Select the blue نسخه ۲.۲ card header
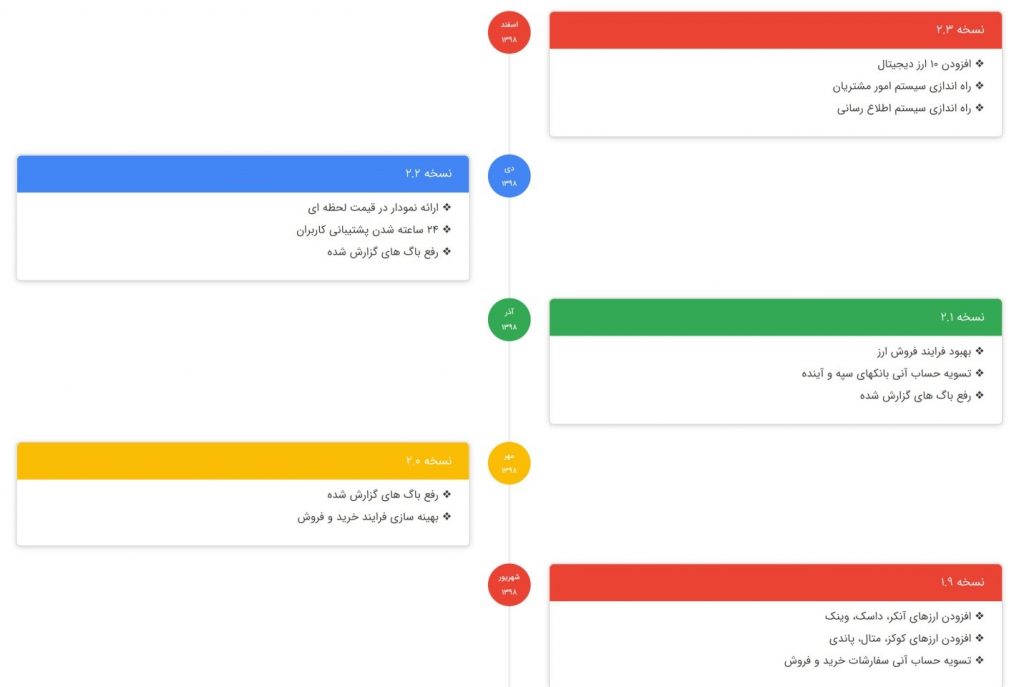Screen dimensions: 1024x687 point(243,174)
